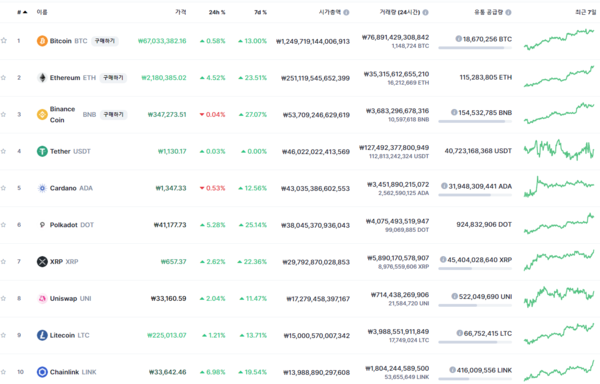Toggle Uniswap favorite star
The width and height of the screenshot is (600, 384).
[x=4, y=298]
